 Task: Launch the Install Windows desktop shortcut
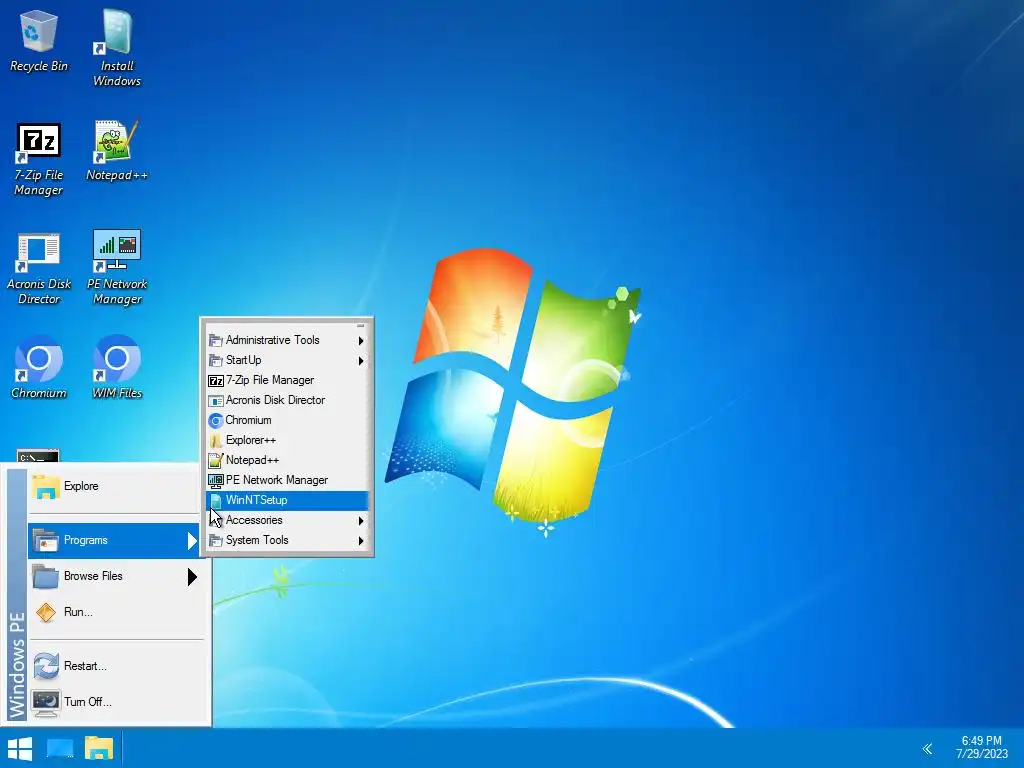tap(117, 48)
